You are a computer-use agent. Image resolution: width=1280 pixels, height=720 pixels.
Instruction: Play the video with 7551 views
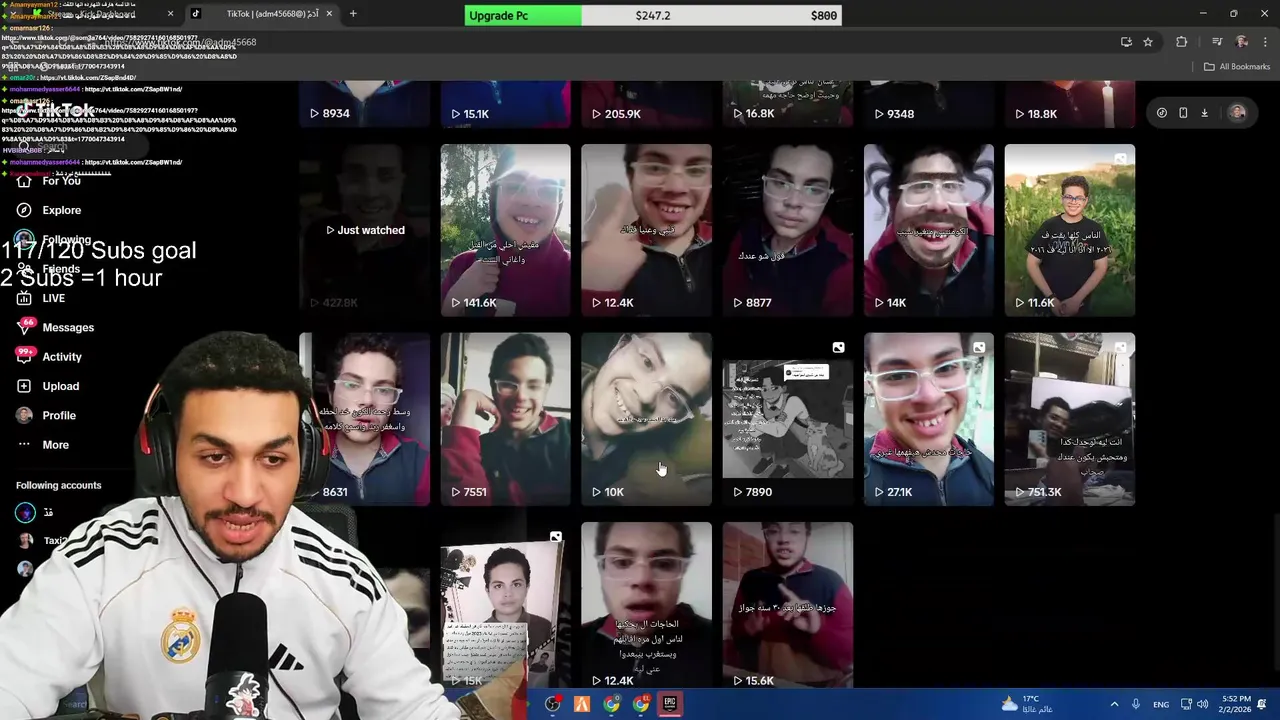pos(506,419)
